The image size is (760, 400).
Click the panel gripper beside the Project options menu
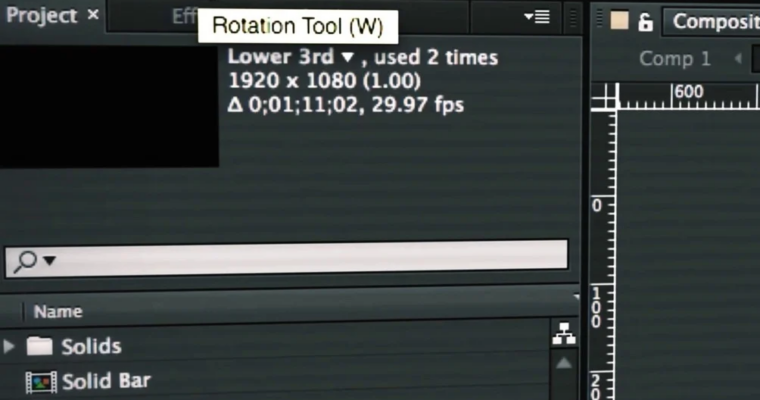(573, 18)
